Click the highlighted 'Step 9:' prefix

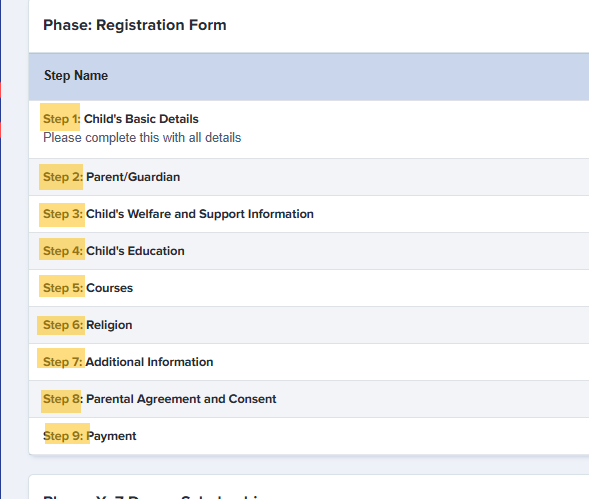[67, 433]
